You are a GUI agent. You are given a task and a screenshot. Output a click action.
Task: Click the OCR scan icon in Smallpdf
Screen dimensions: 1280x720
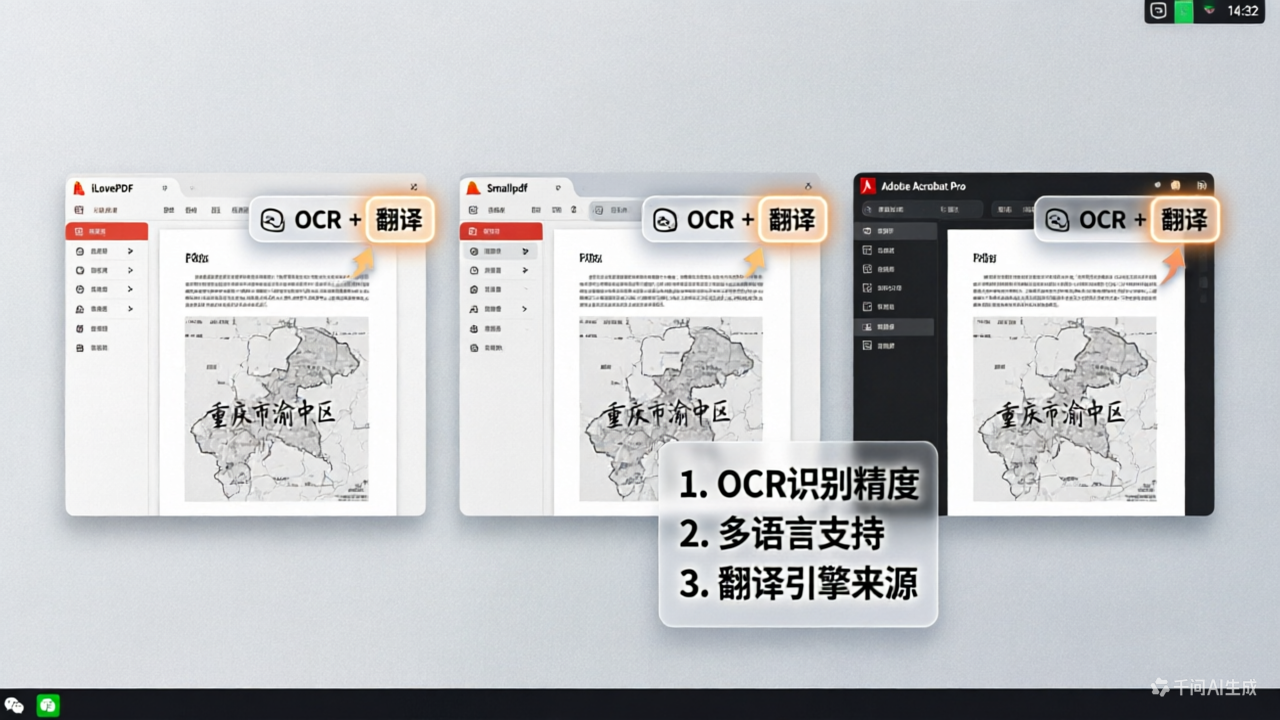click(665, 220)
